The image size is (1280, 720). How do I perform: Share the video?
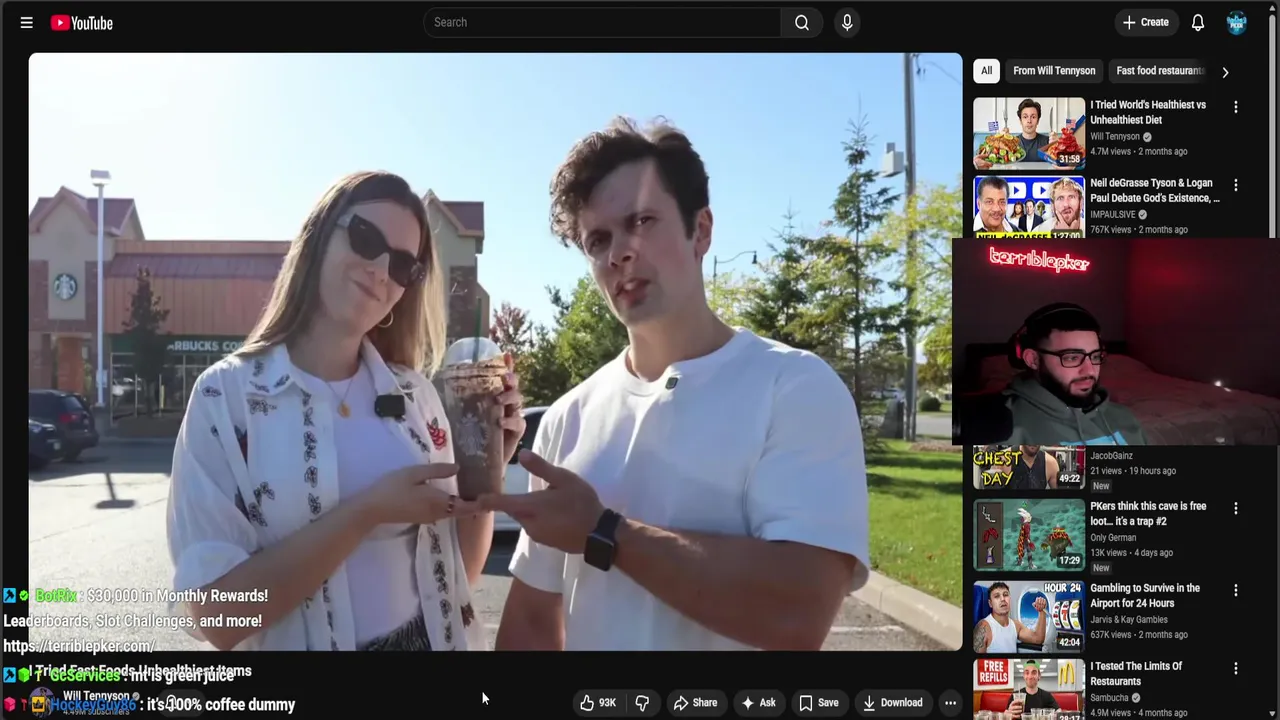click(695, 703)
